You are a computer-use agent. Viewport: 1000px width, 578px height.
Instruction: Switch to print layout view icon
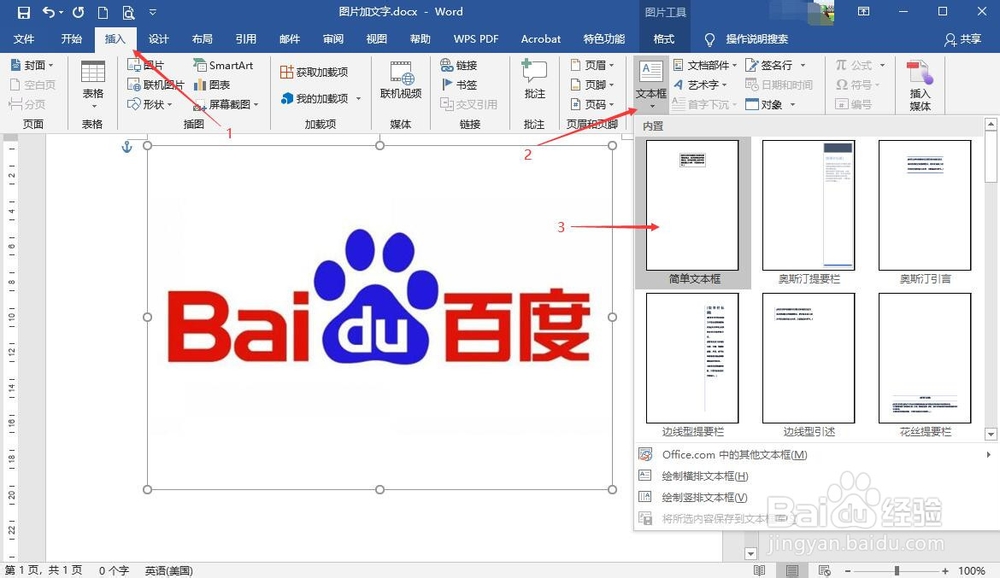[x=791, y=570]
